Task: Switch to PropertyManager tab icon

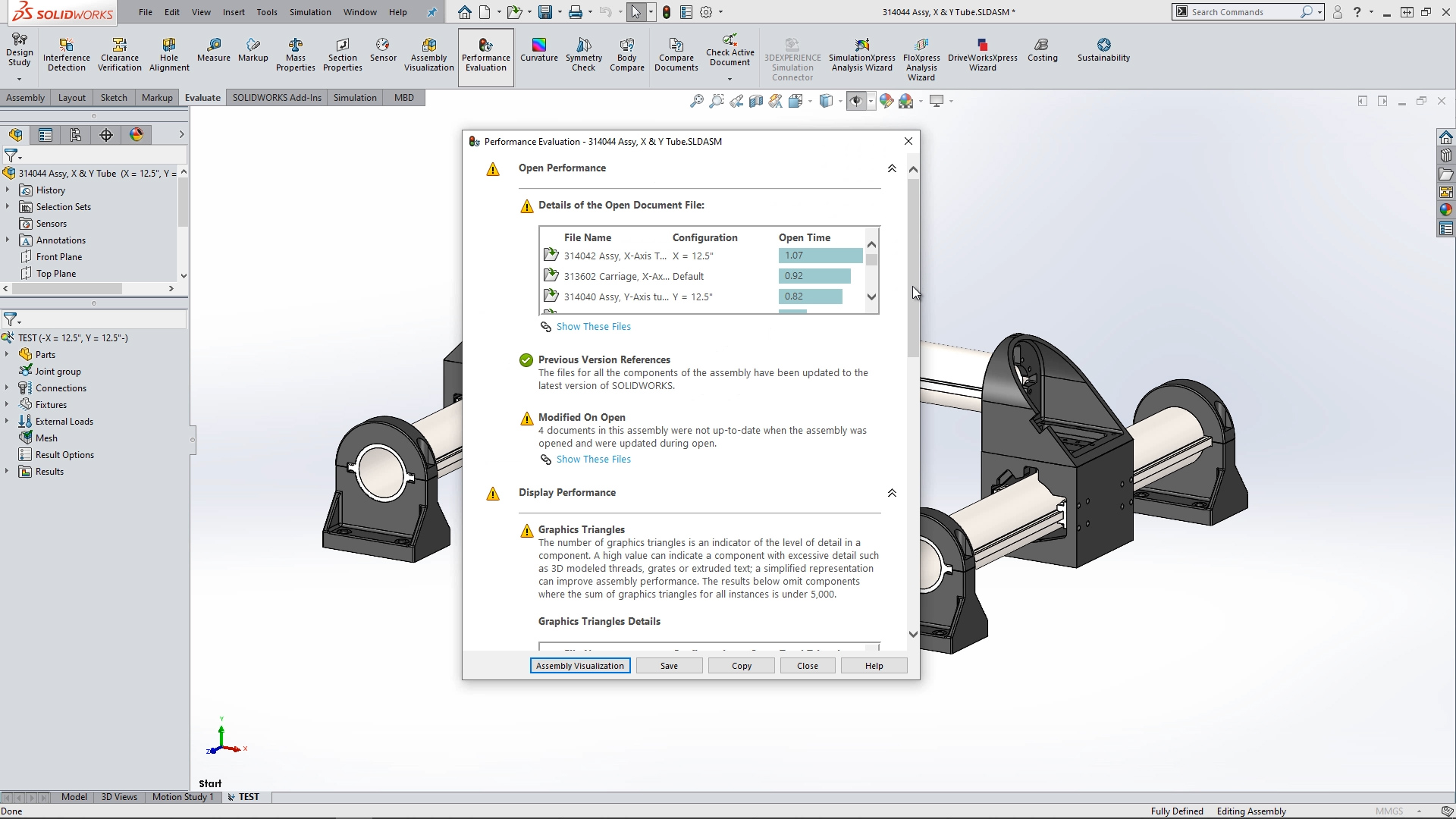Action: point(45,135)
